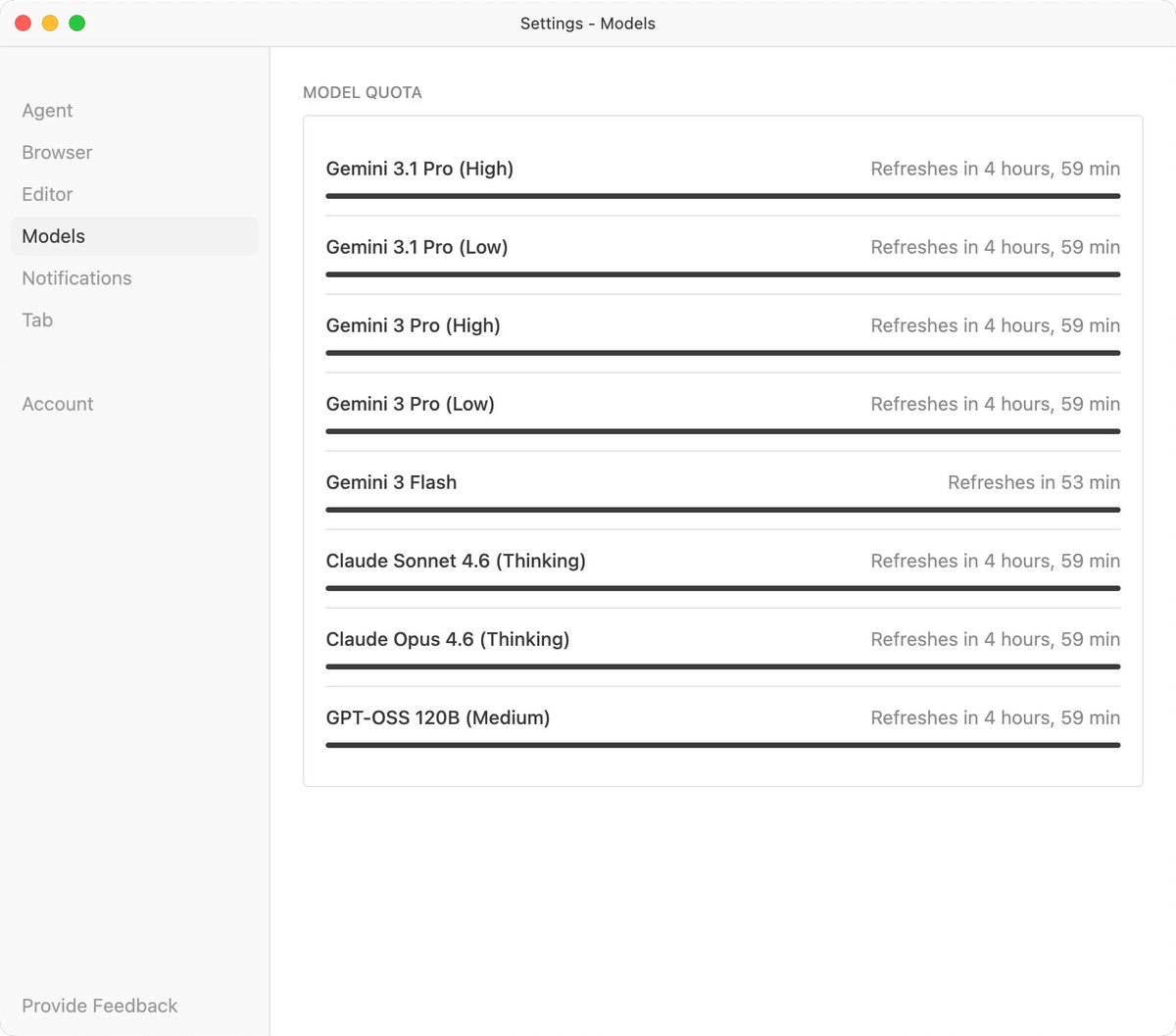Click refresh time for GPT-OSS 120B (Medium)
The image size is (1176, 1036).
tap(996, 717)
